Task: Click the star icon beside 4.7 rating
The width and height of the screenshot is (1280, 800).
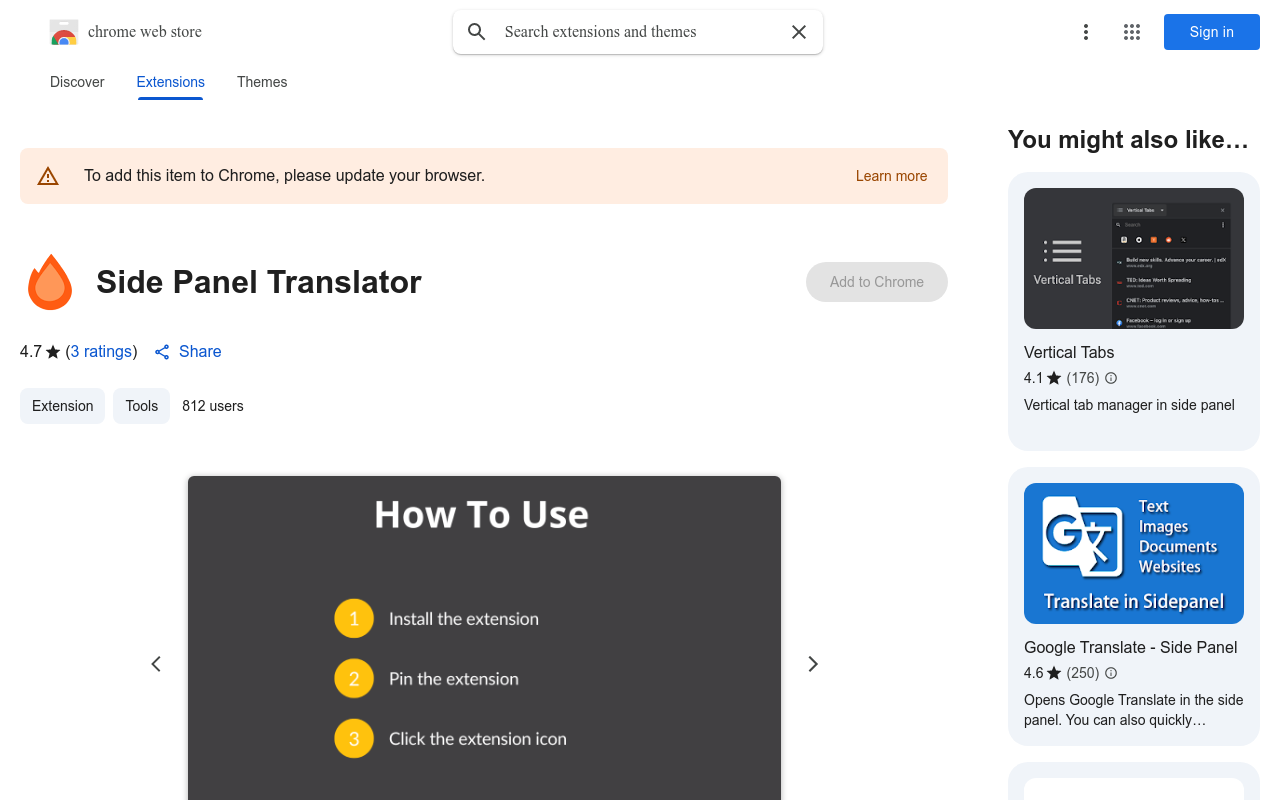Action: (x=53, y=352)
